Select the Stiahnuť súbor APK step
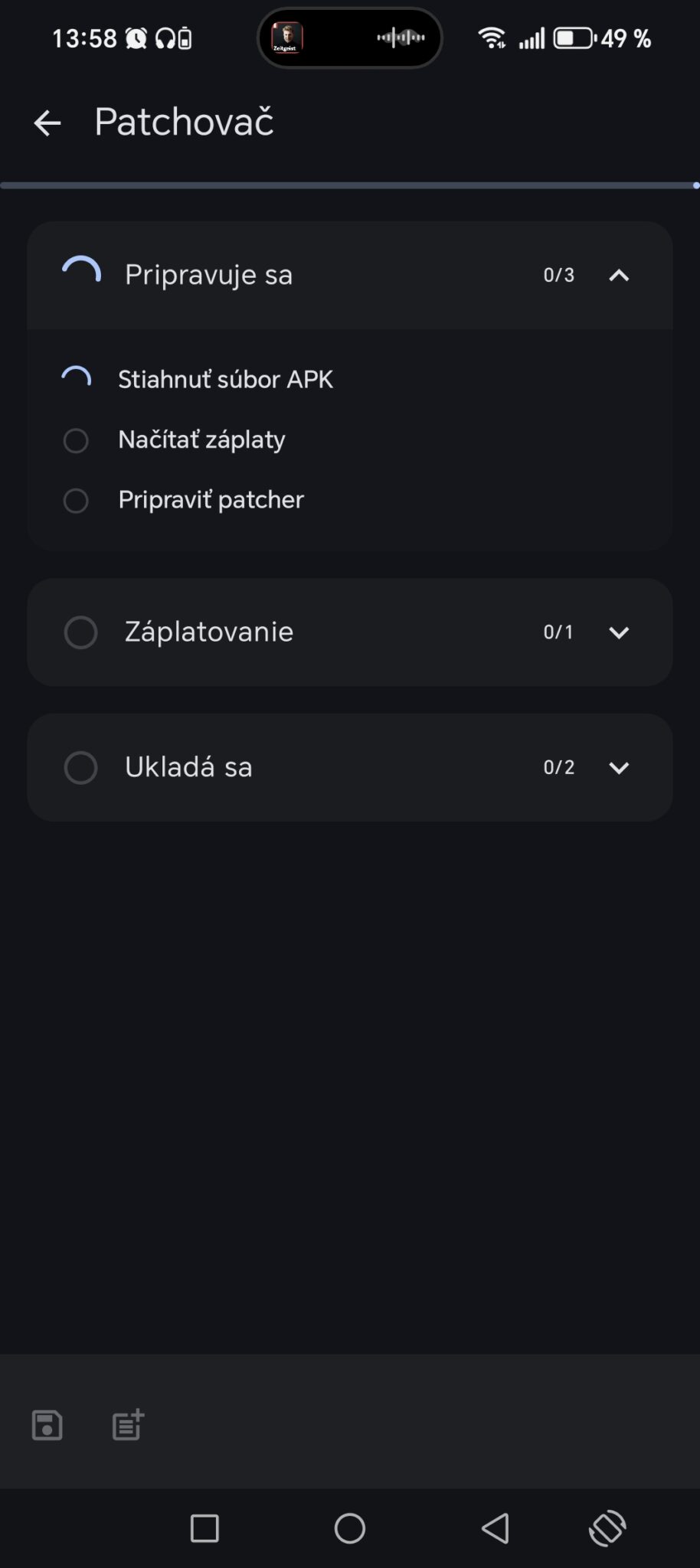This screenshot has width=700, height=1568. click(225, 380)
